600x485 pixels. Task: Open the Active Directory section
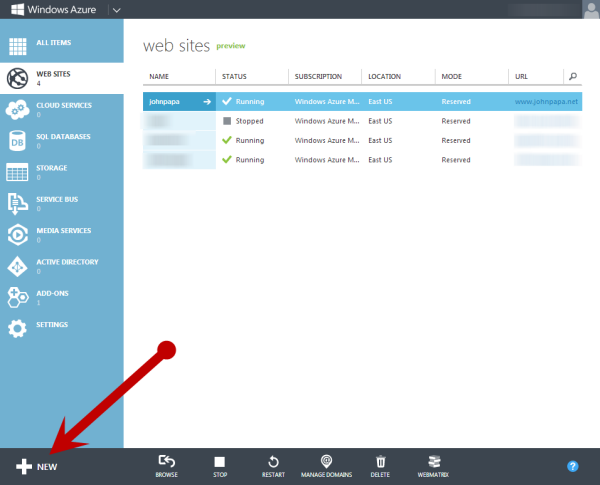67,262
